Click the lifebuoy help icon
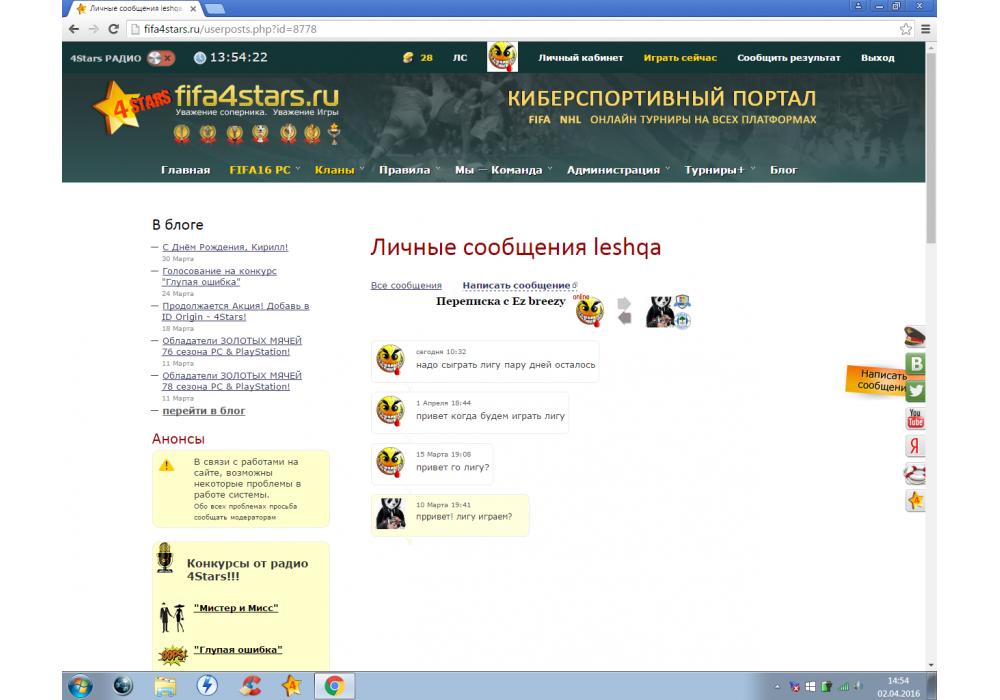The height and width of the screenshot is (700, 1000). click(914, 474)
